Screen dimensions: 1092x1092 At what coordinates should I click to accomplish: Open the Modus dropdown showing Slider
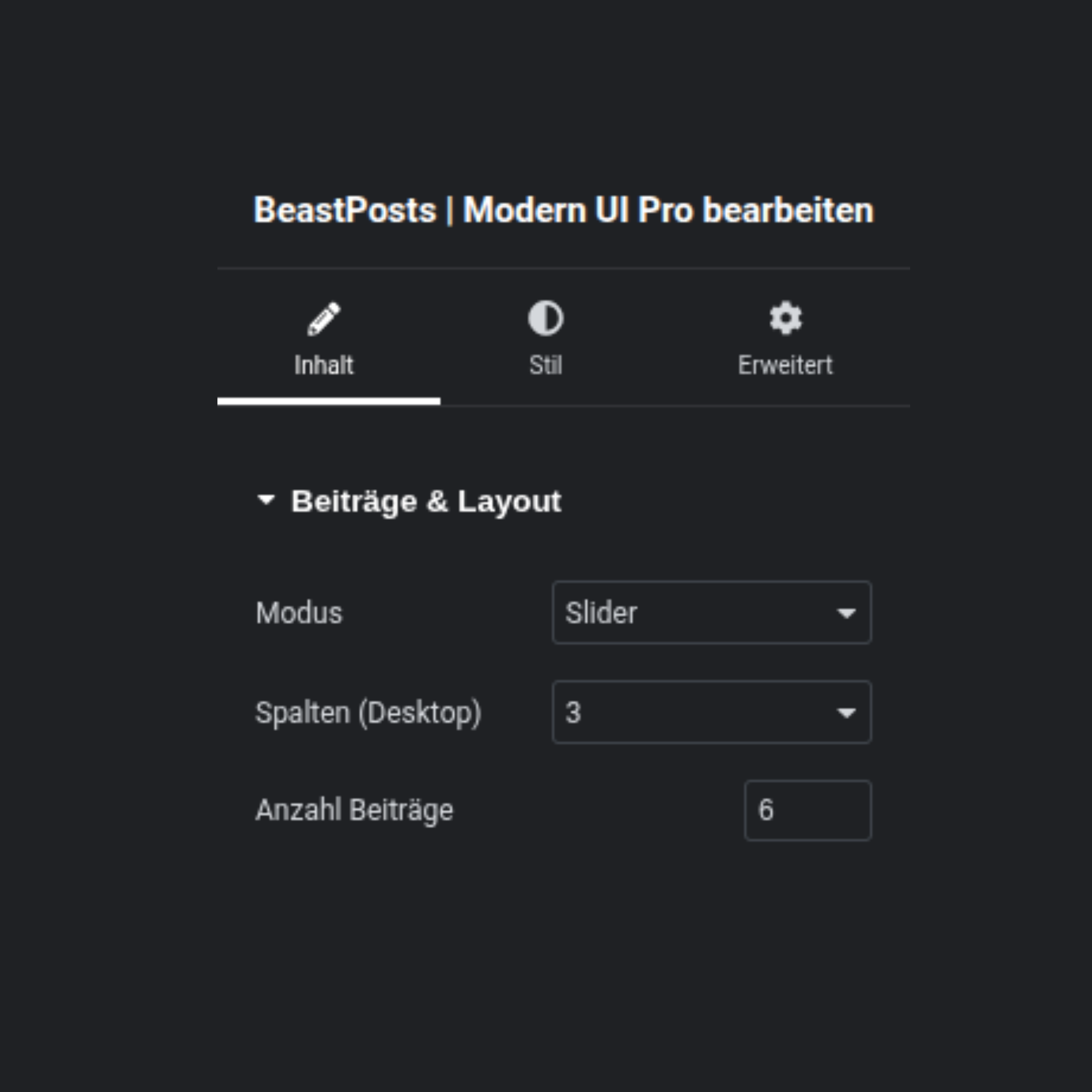click(711, 613)
